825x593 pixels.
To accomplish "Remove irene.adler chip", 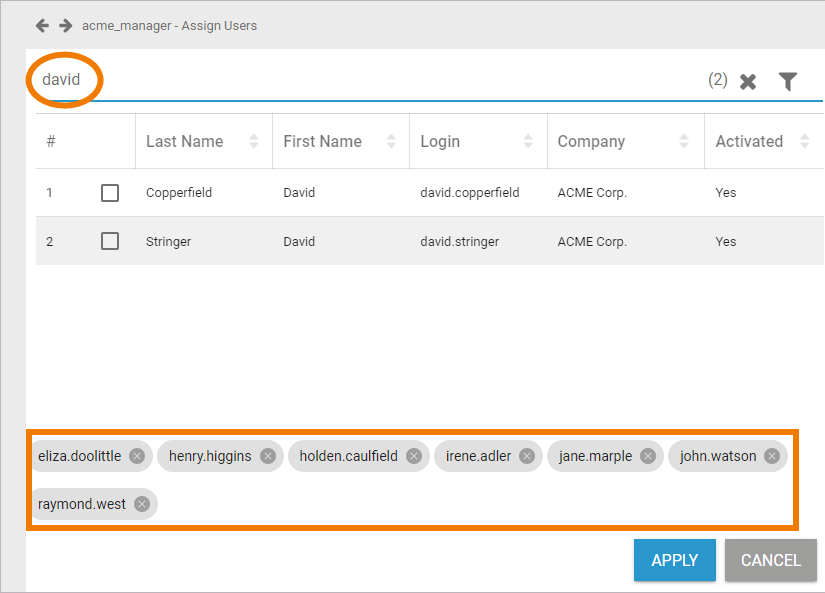I will click(x=527, y=456).
